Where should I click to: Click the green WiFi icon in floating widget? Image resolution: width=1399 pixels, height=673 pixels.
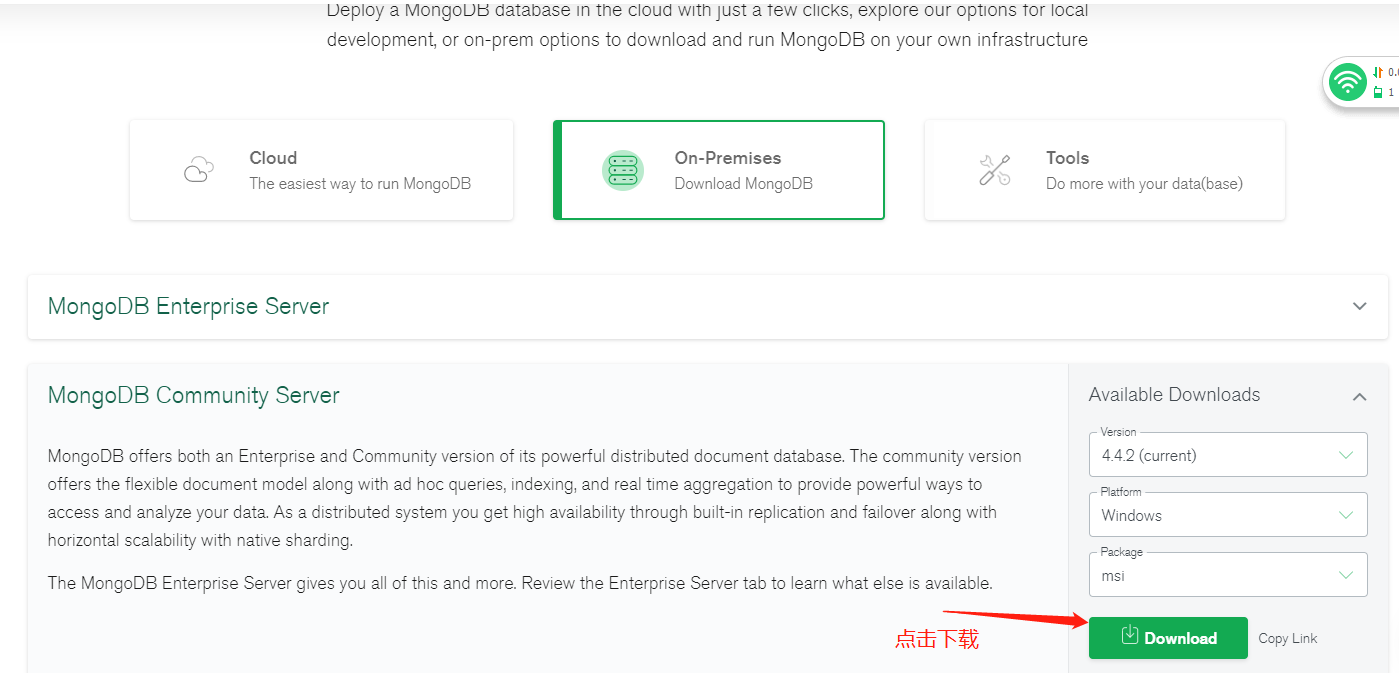coord(1348,82)
